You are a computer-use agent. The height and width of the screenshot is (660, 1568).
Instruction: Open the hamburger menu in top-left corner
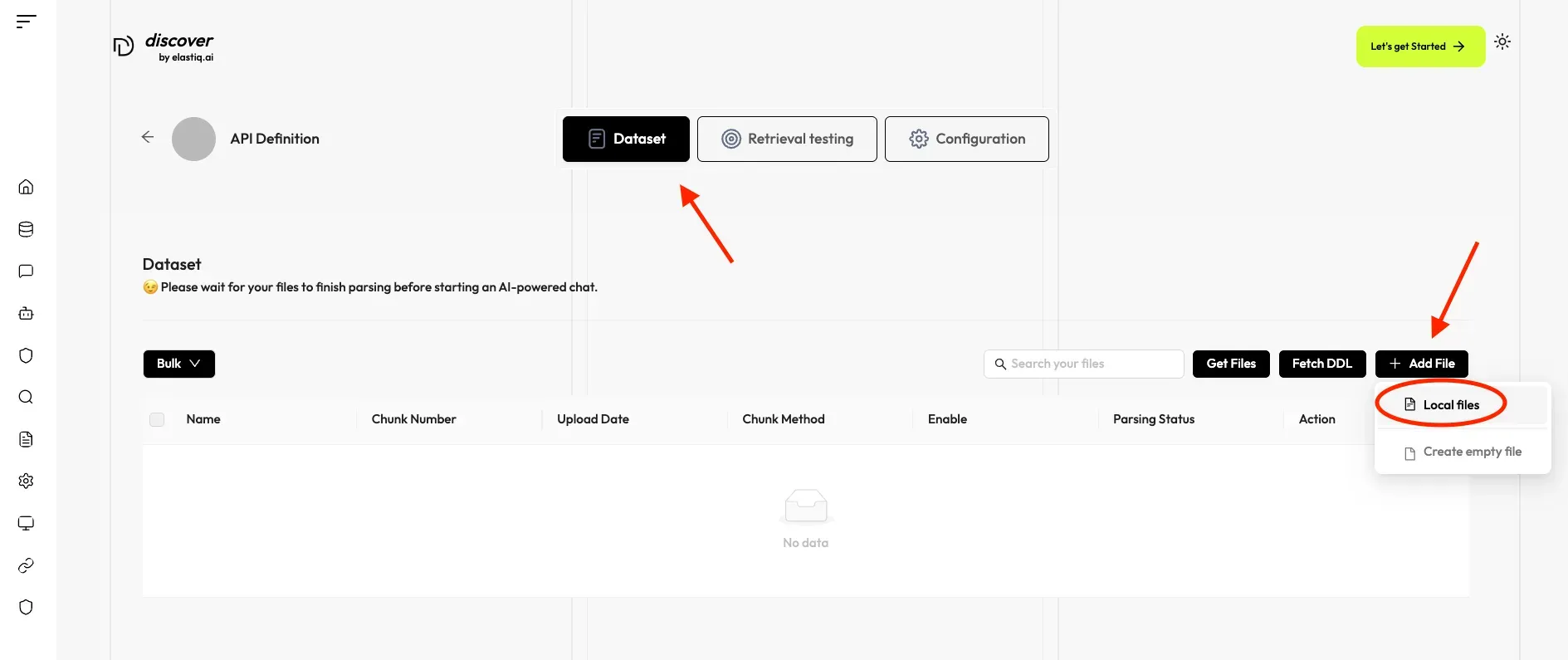[x=27, y=22]
